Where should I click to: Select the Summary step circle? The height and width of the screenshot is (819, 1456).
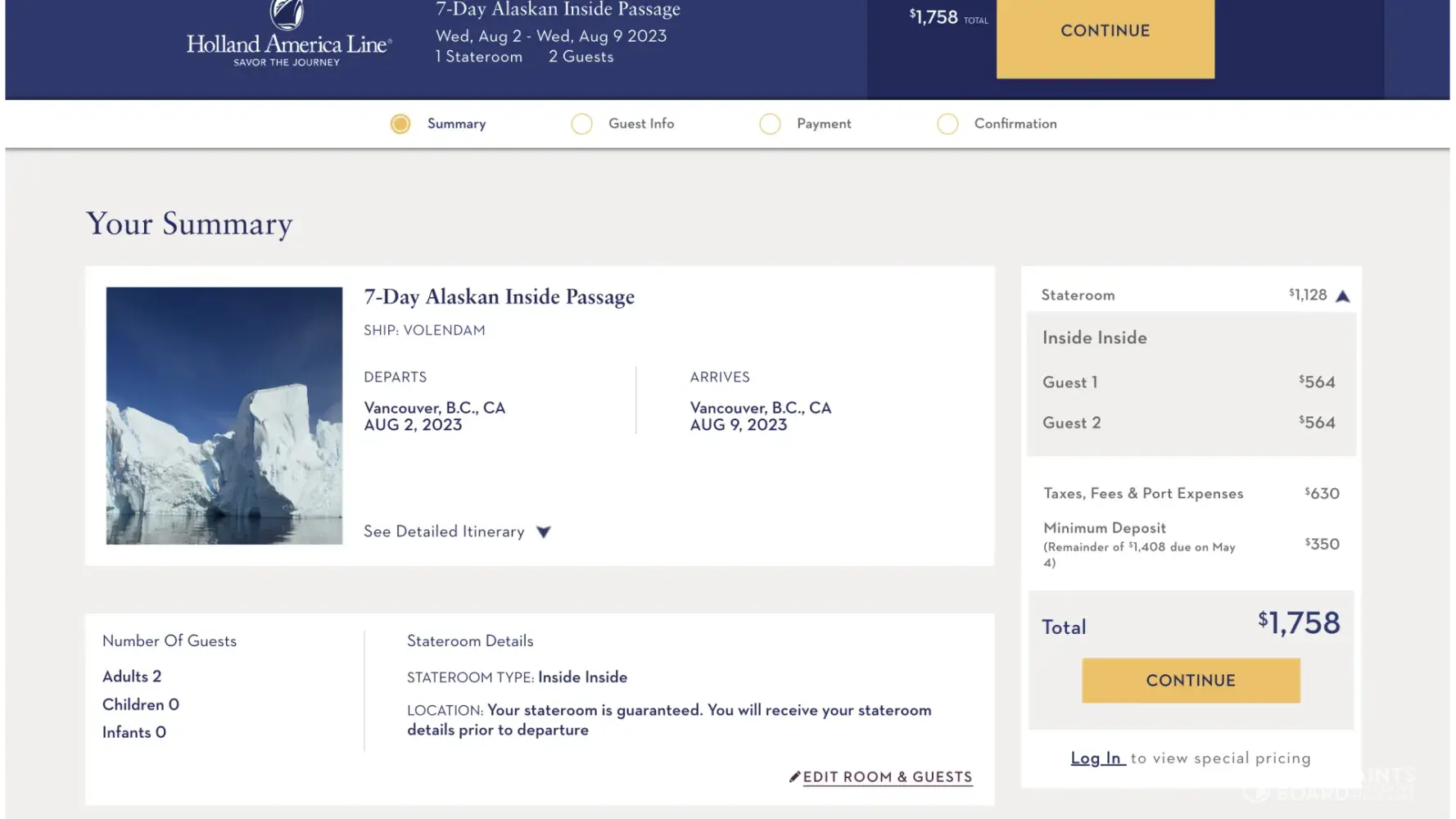(x=400, y=124)
